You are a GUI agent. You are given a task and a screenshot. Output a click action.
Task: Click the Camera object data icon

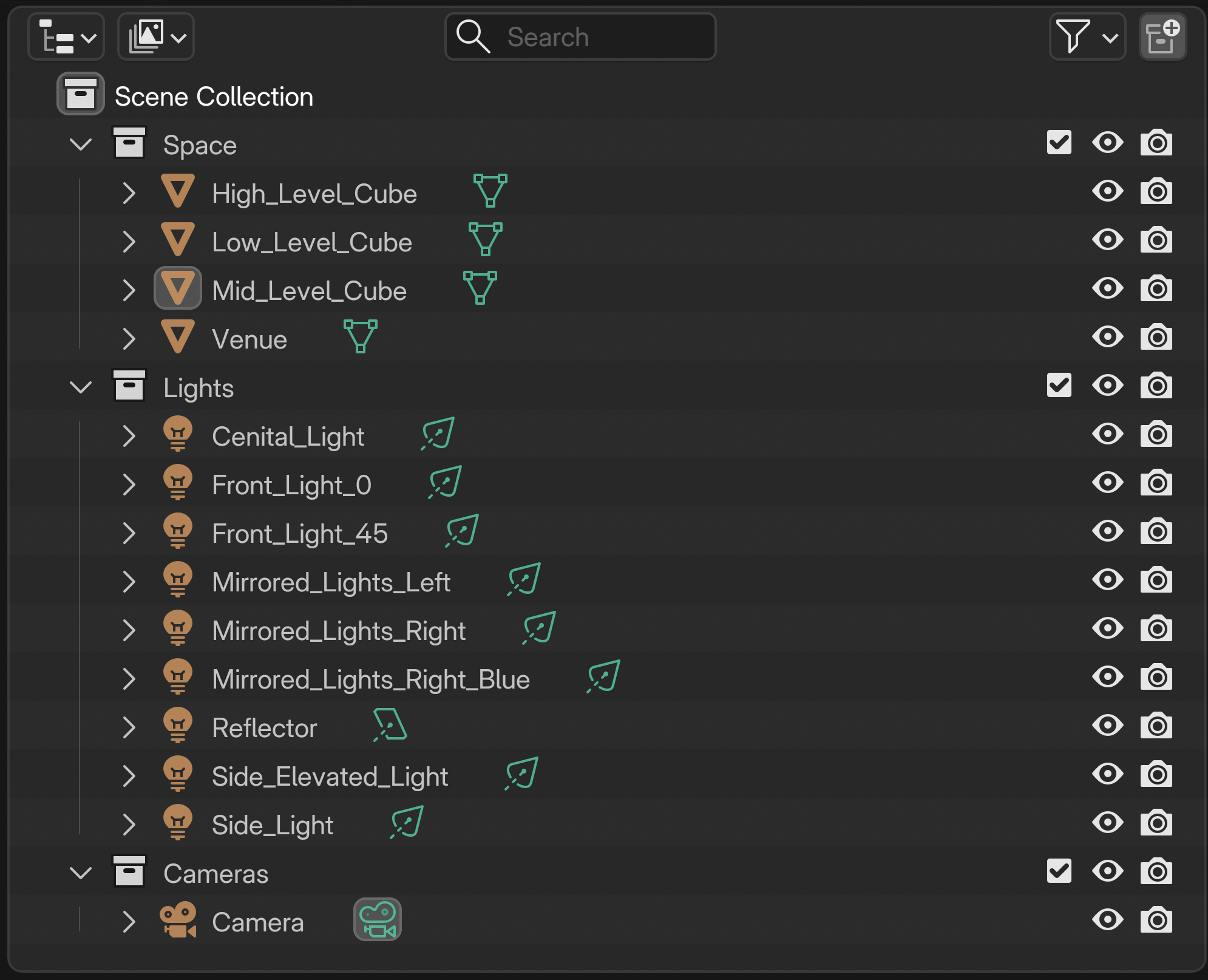coord(377,920)
